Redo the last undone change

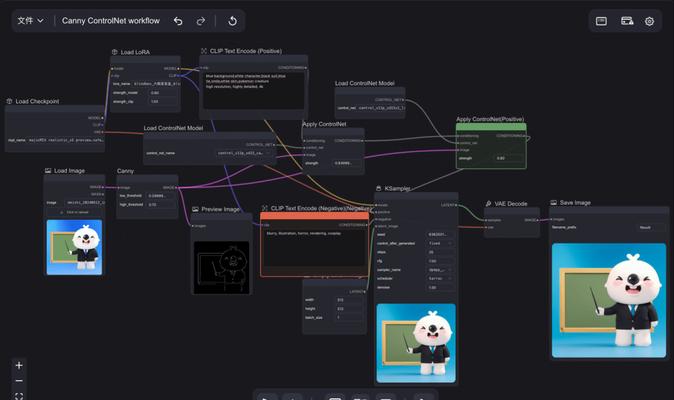click(200, 21)
